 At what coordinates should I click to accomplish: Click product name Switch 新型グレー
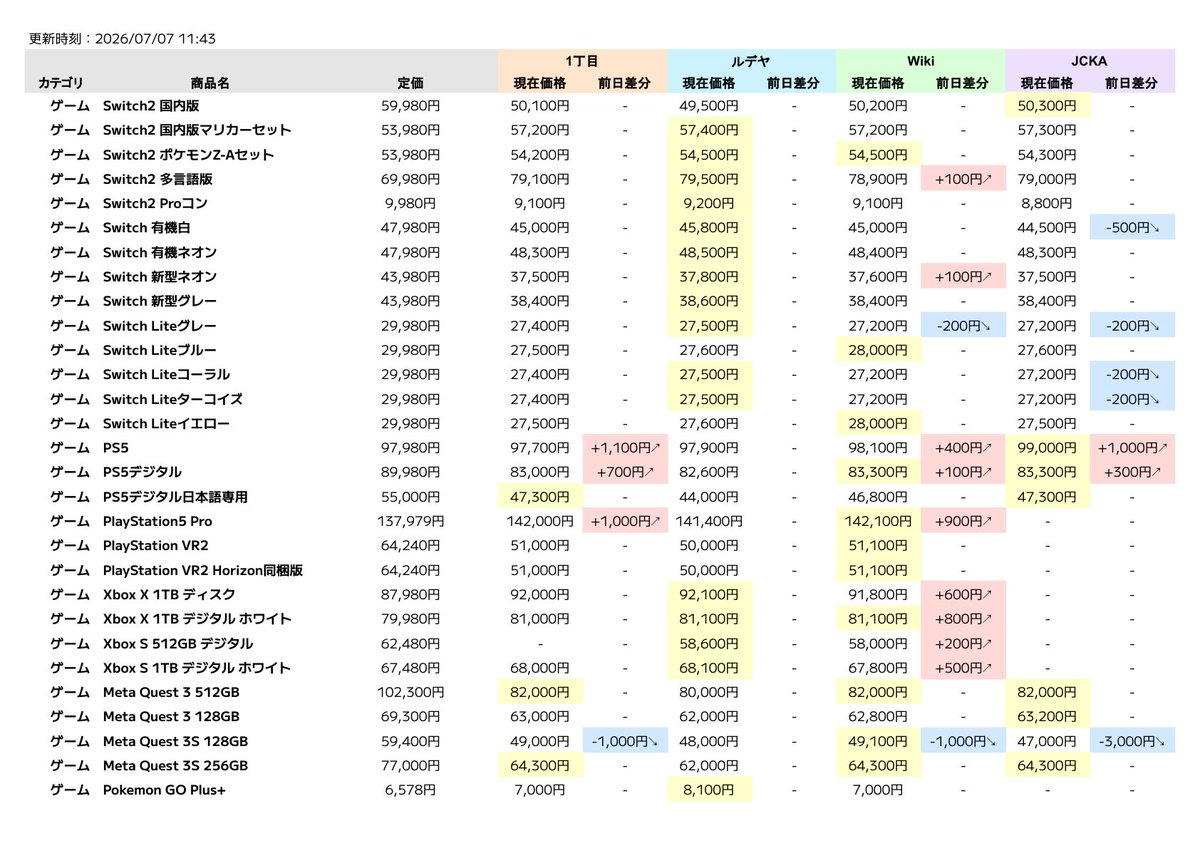click(160, 301)
